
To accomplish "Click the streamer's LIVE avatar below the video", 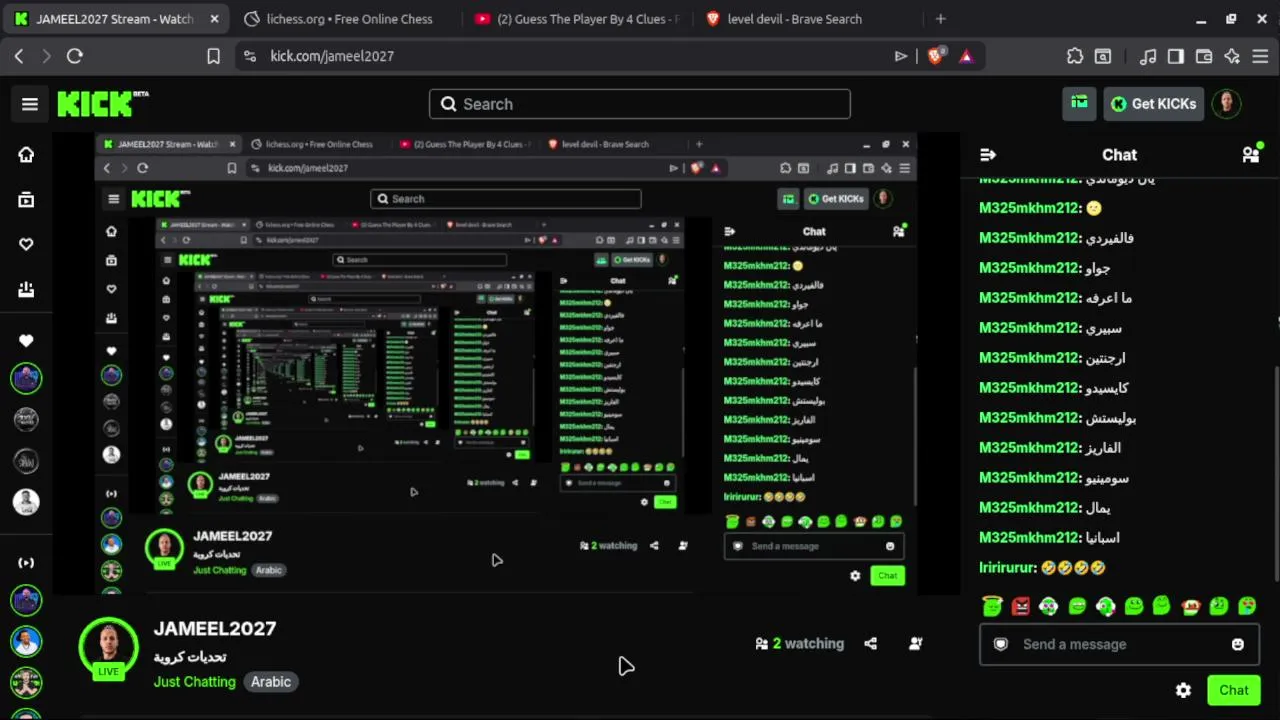I will 109,647.
